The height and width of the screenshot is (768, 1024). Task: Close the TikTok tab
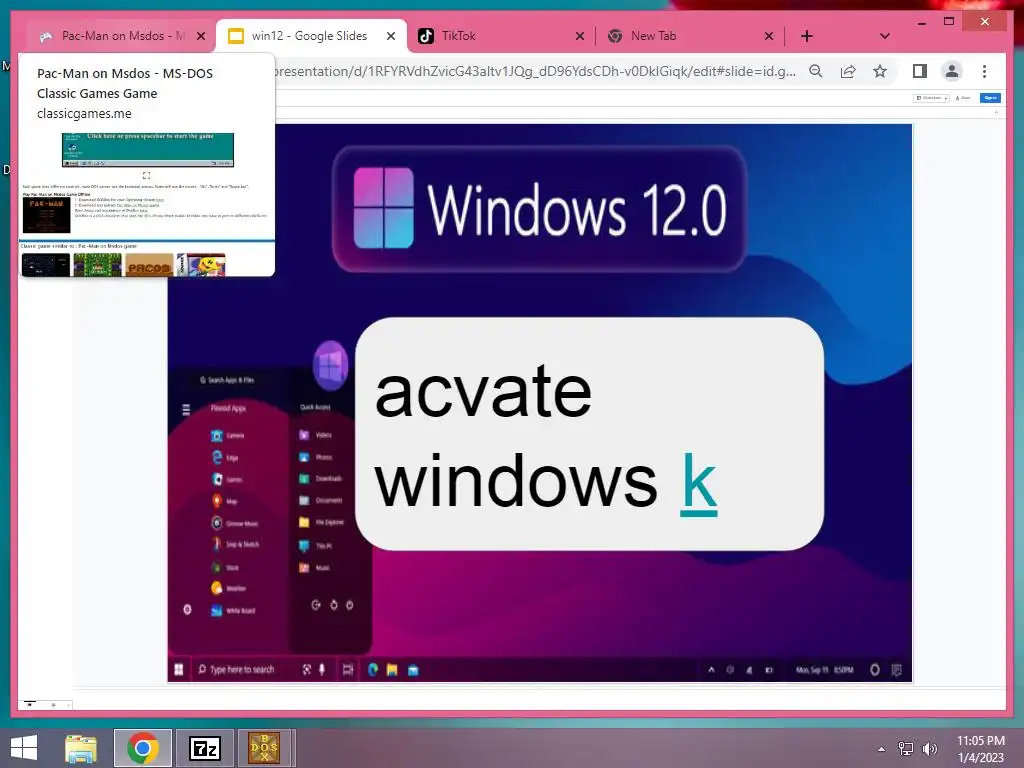(580, 36)
